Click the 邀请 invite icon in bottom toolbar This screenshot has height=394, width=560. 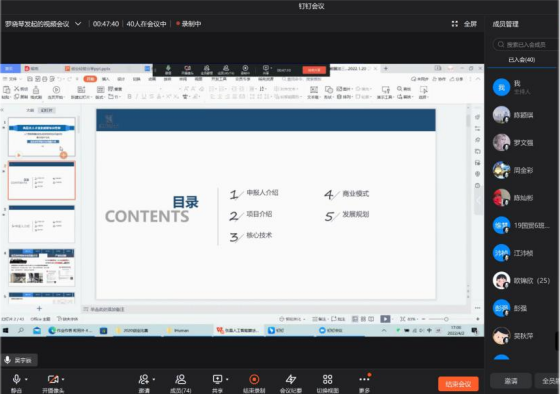tap(144, 379)
